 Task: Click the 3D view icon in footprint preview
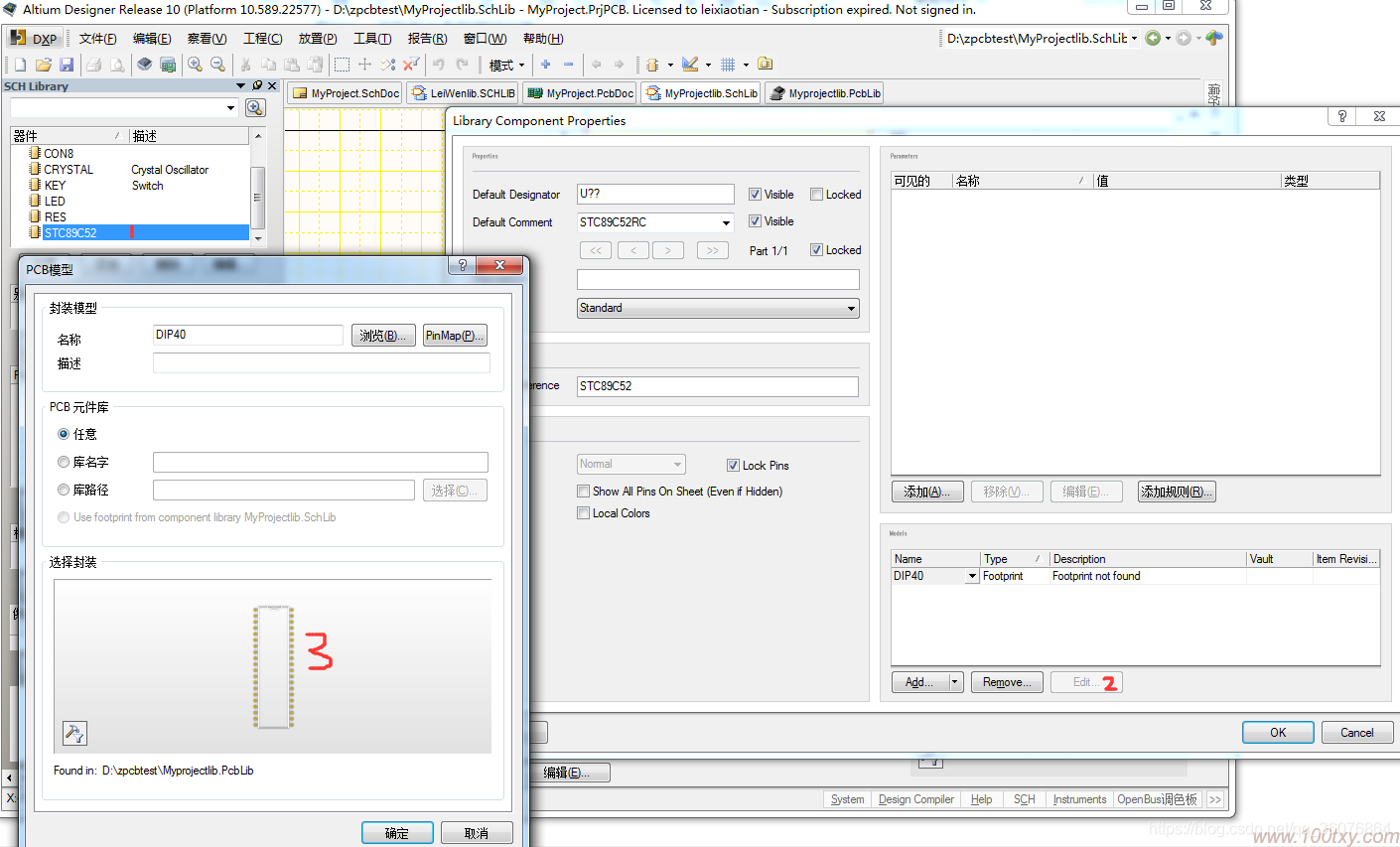pyautogui.click(x=74, y=733)
